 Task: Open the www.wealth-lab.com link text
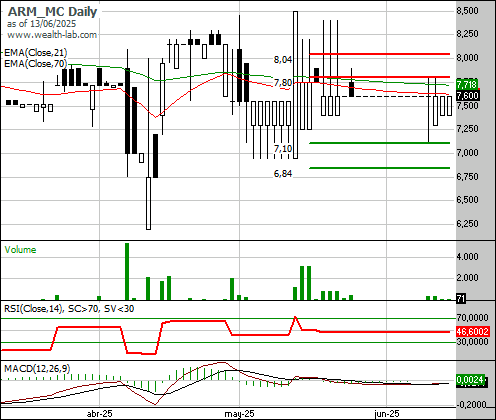point(52,35)
